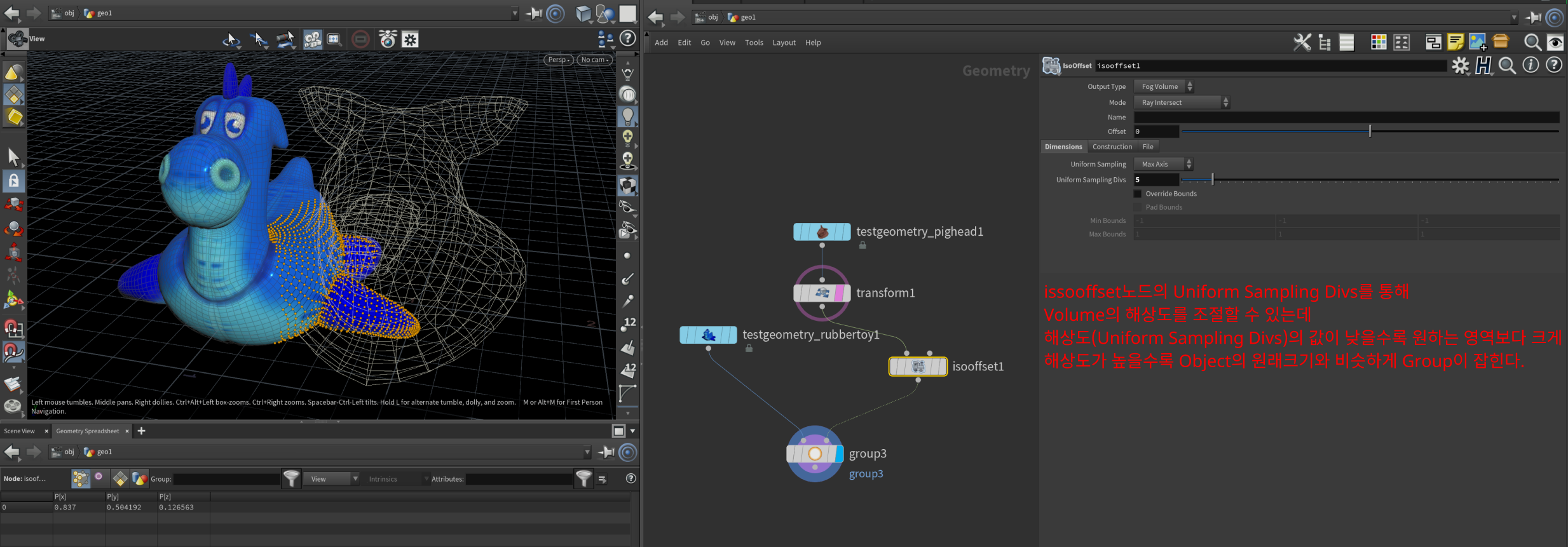Viewport: 1568px width, 547px height.
Task: Open the spreadsheet Intrinsics dropdown
Action: pos(399,479)
